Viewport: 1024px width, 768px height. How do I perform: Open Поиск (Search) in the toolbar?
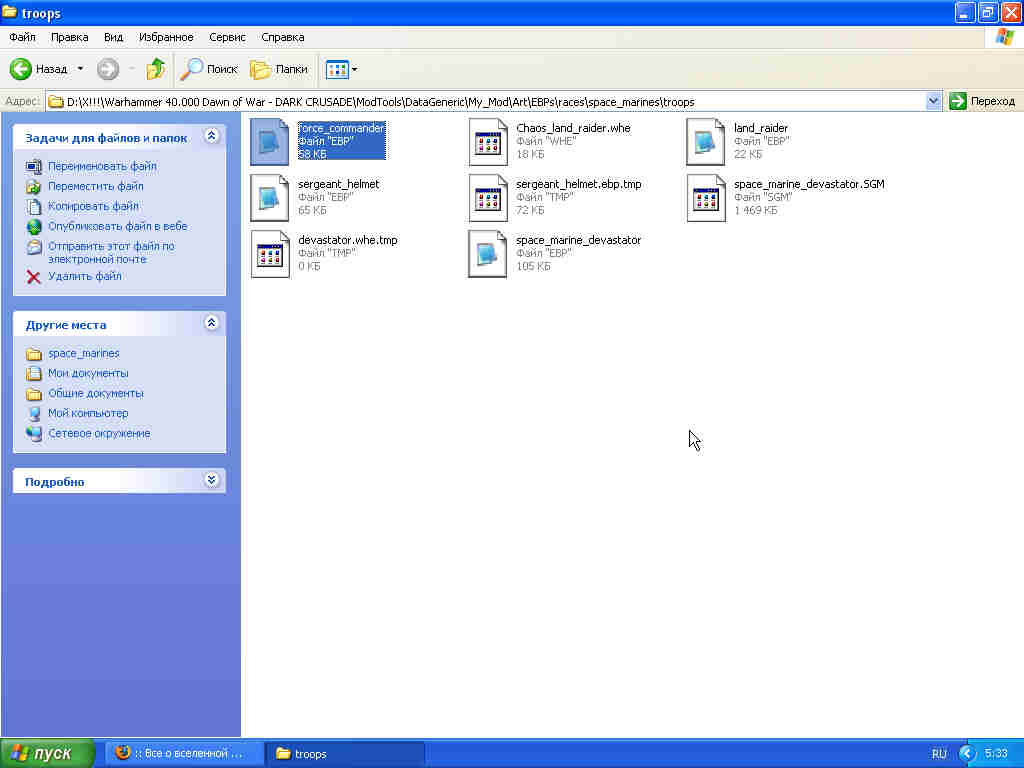pos(209,69)
